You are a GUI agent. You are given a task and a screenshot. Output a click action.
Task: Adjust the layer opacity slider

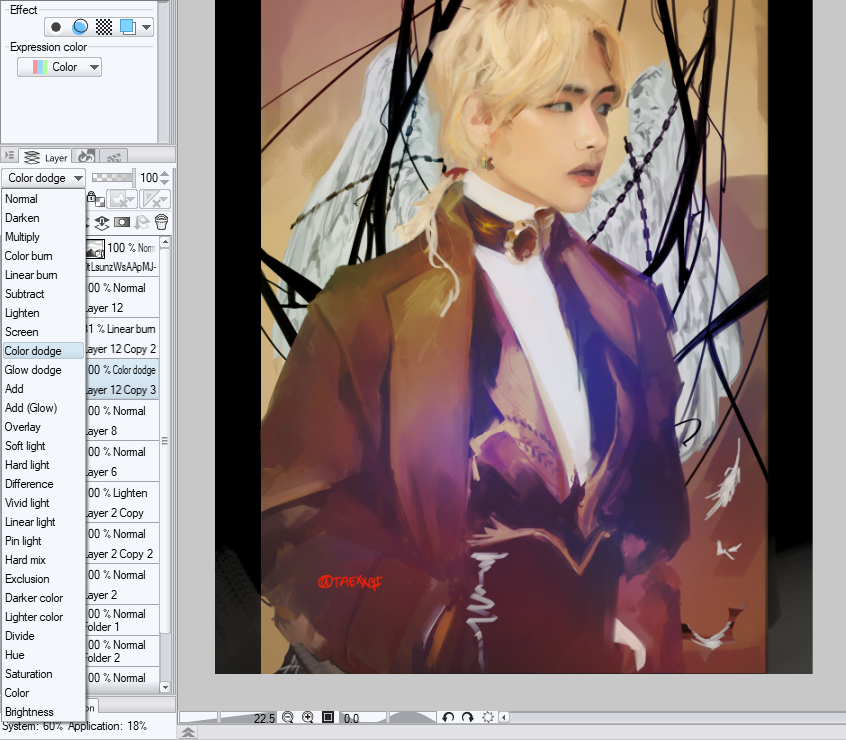point(113,177)
